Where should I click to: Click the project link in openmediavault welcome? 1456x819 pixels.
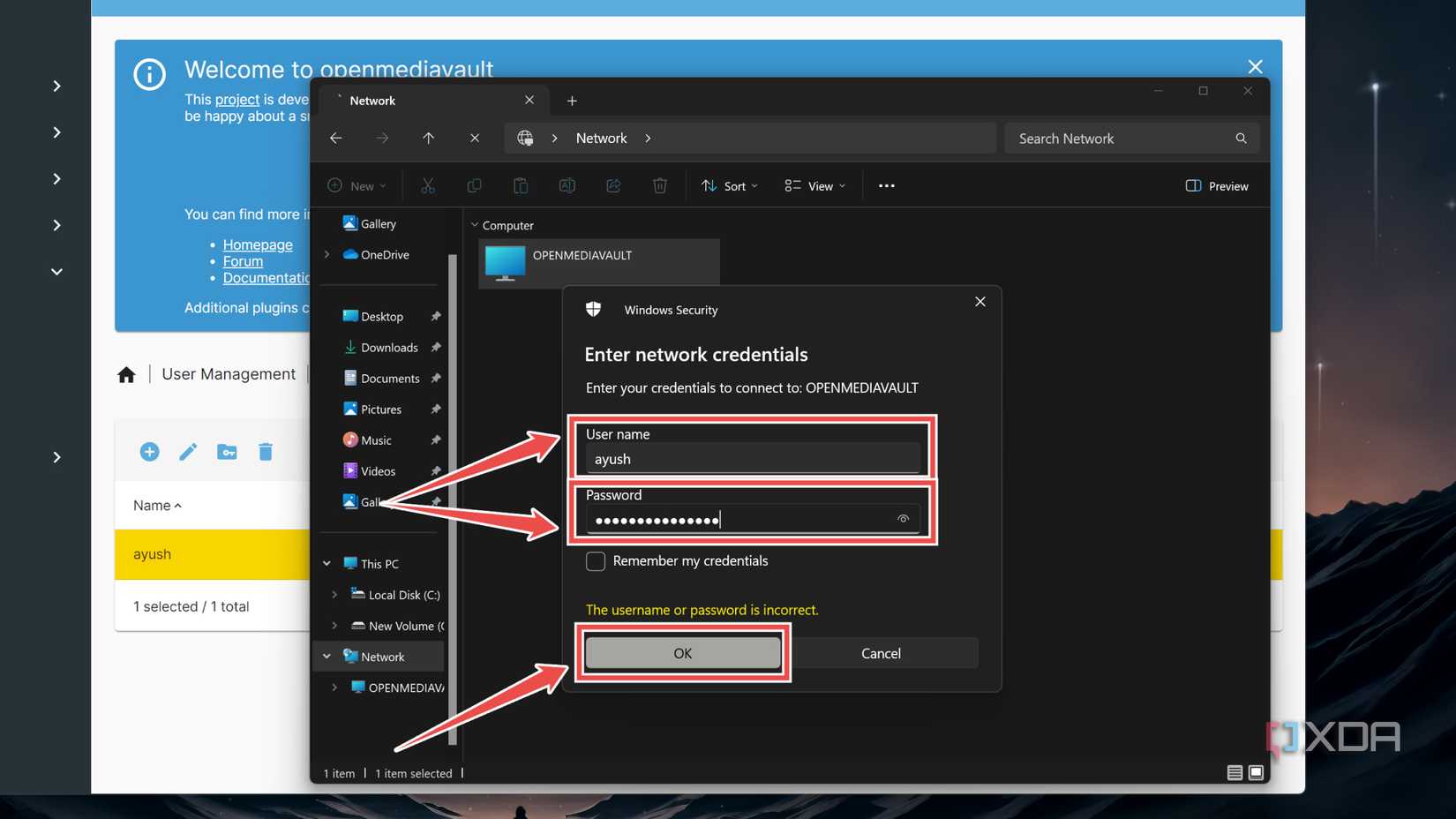[x=237, y=100]
